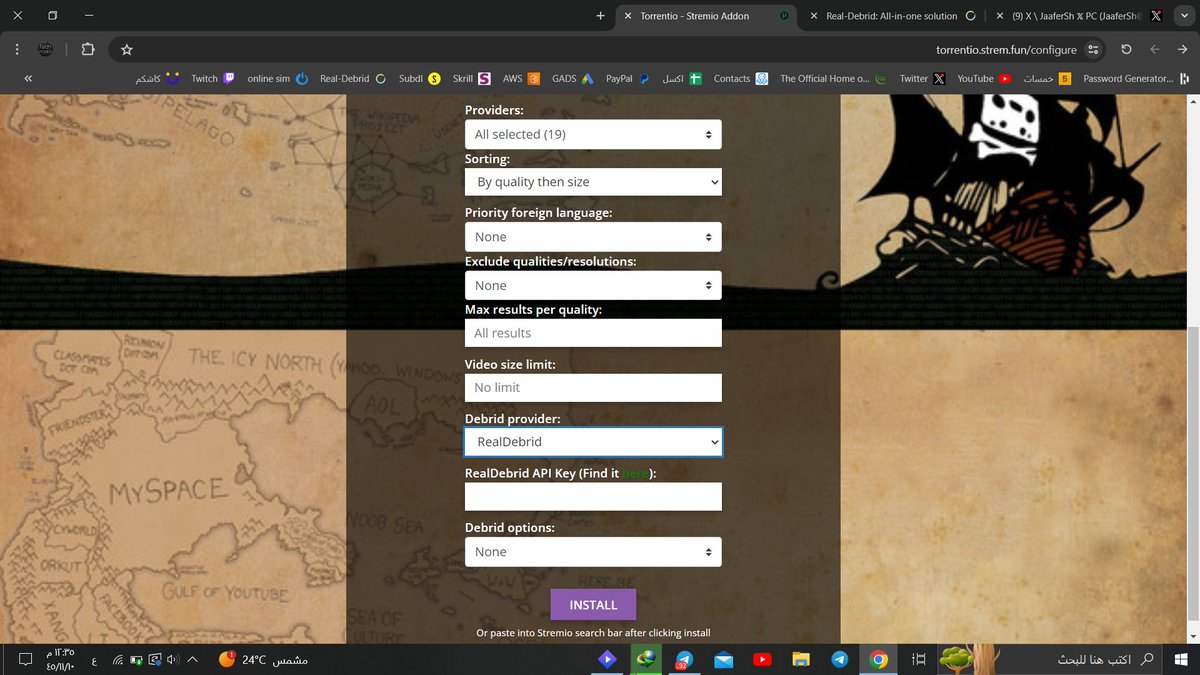Viewport: 1200px width, 675px height.
Task: Open the browser extensions puzzle icon
Action: coord(88,49)
